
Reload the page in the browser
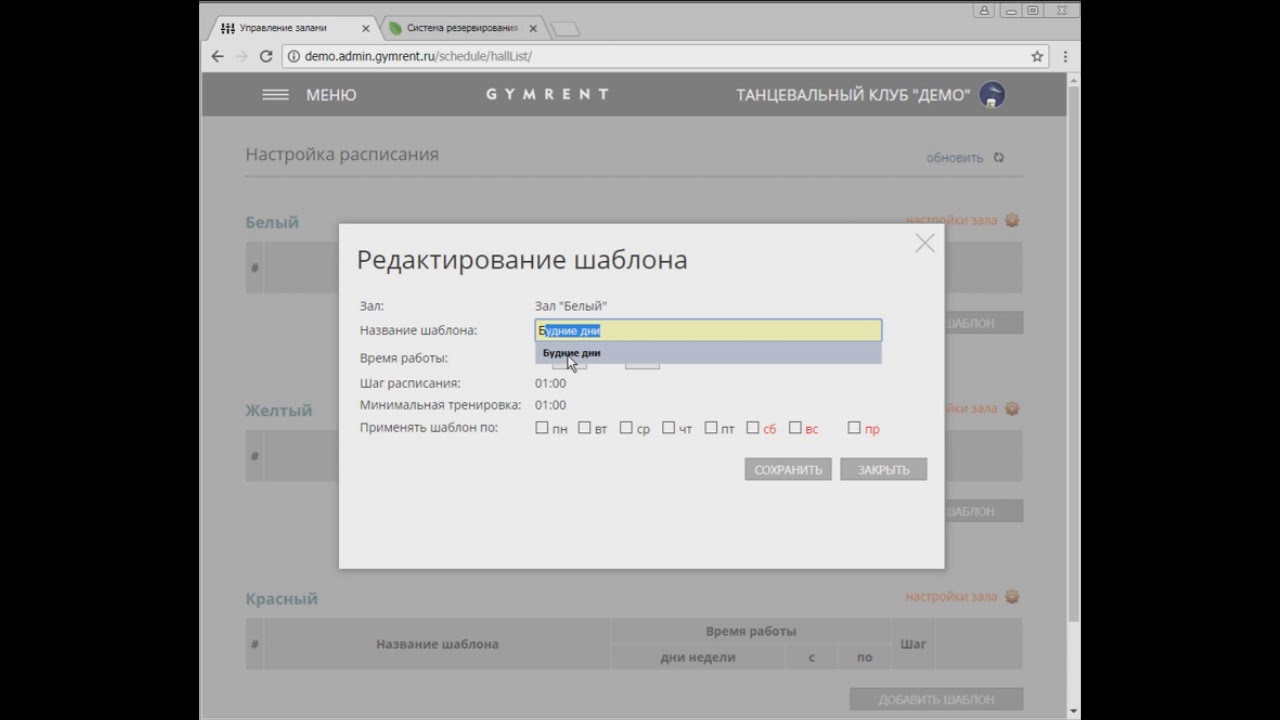click(266, 56)
